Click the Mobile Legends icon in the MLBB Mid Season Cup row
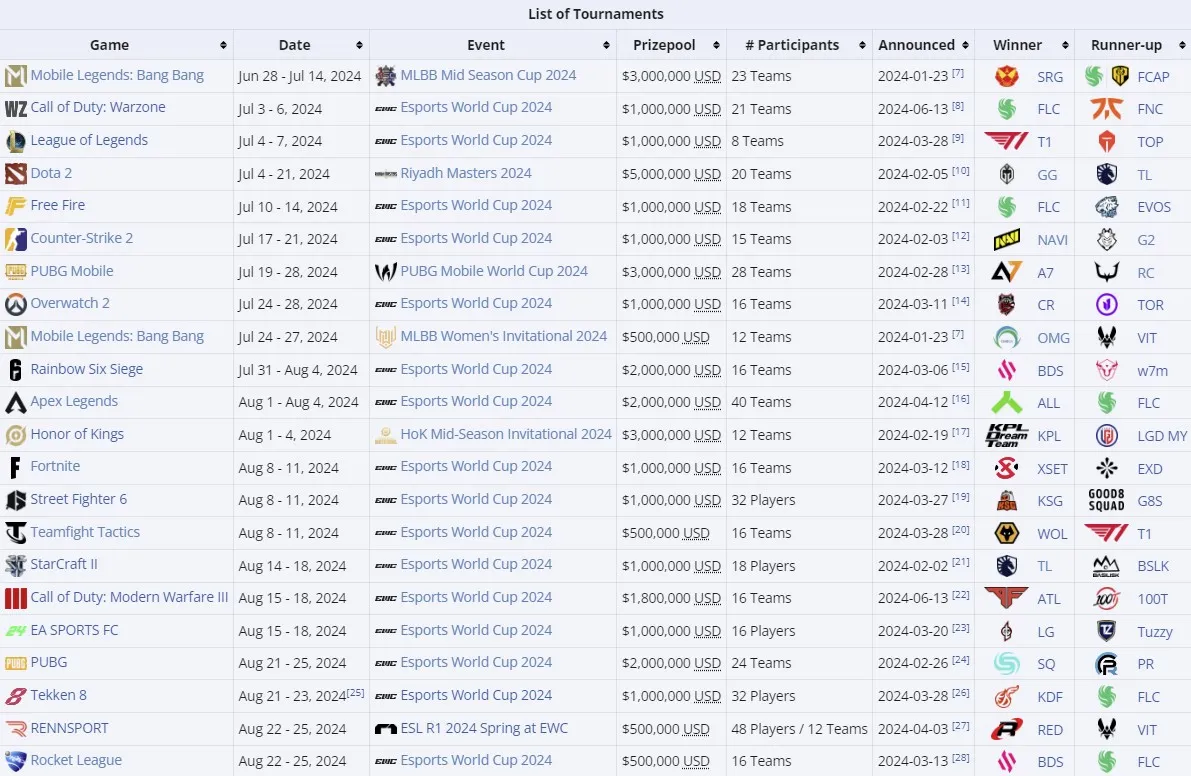 [x=15, y=76]
